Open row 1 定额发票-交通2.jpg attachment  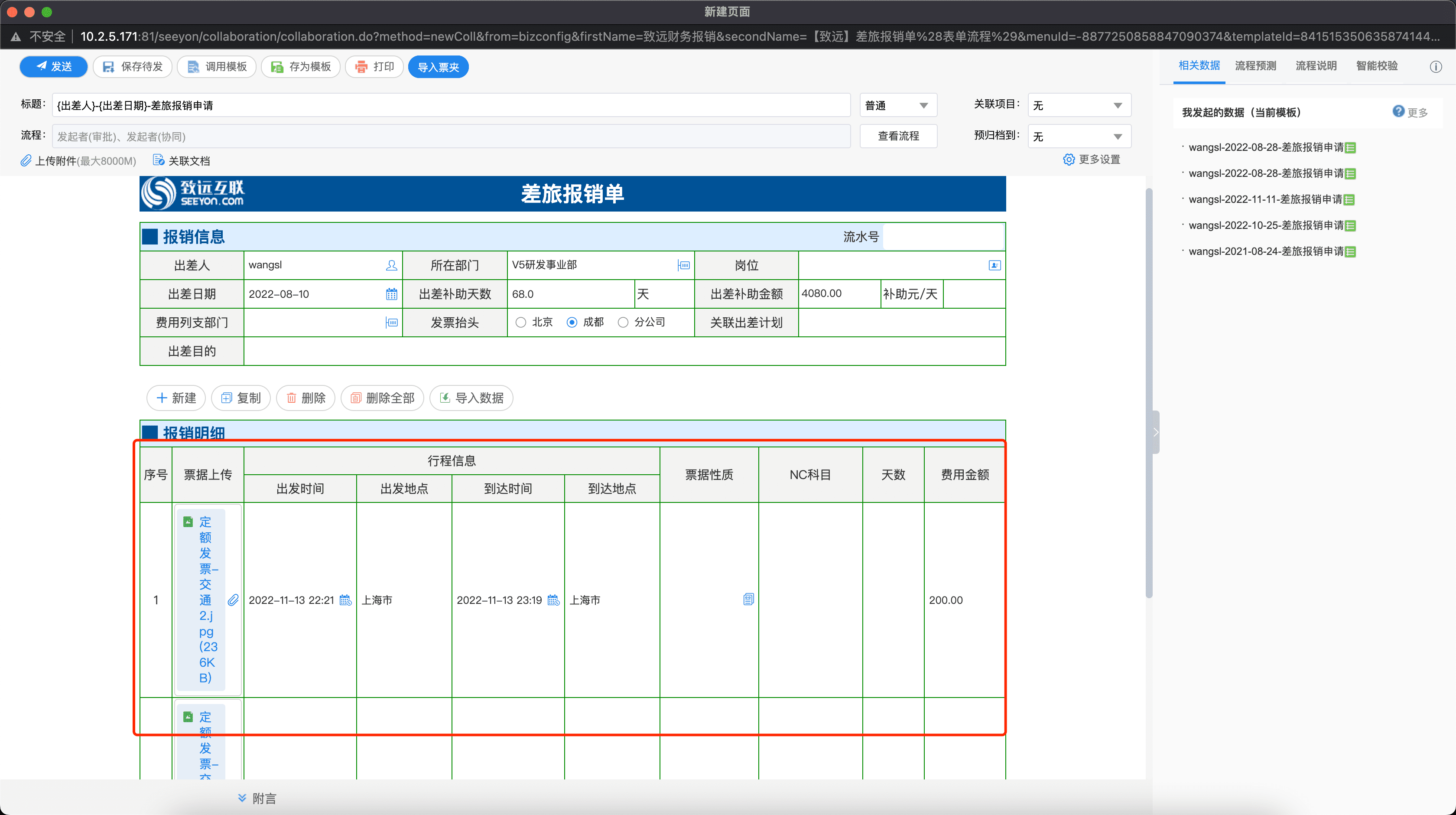pos(202,600)
